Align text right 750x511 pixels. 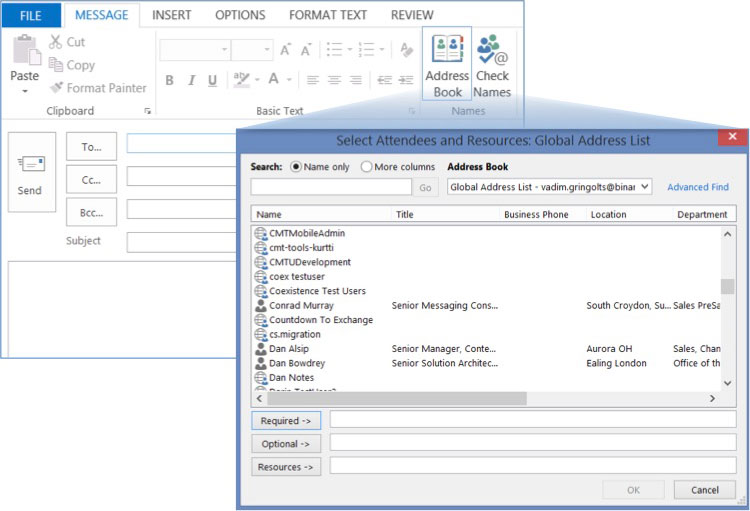click(355, 80)
